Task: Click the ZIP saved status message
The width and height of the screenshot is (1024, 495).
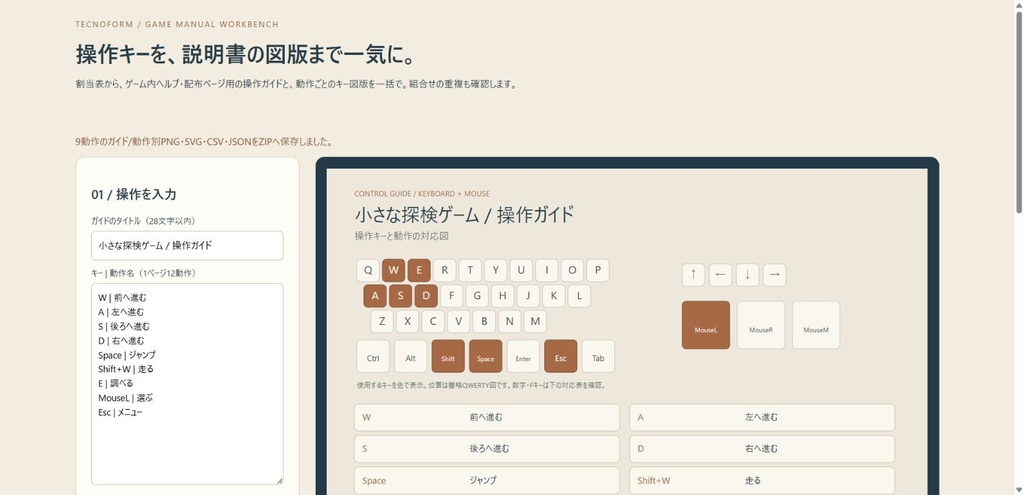Action: pos(205,142)
